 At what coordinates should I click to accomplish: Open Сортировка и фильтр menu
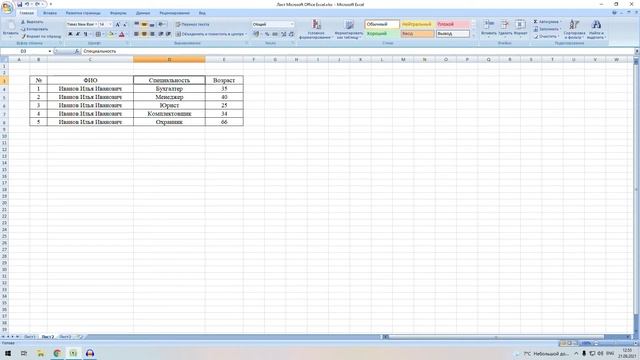click(574, 29)
